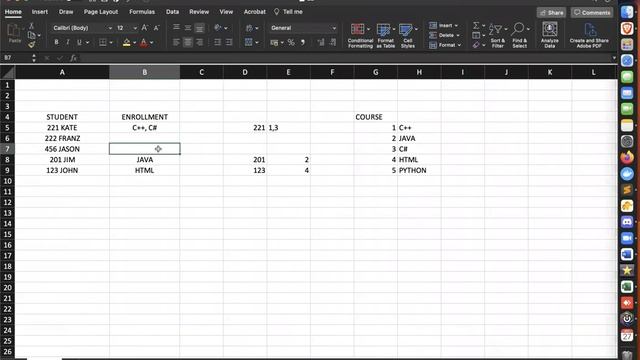Click the Share button
The height and width of the screenshot is (360, 640).
551,13
